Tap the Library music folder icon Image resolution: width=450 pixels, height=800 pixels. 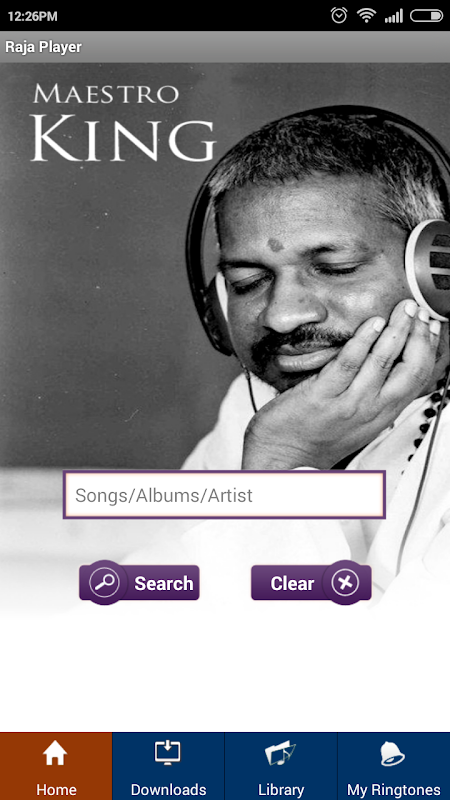(x=281, y=754)
